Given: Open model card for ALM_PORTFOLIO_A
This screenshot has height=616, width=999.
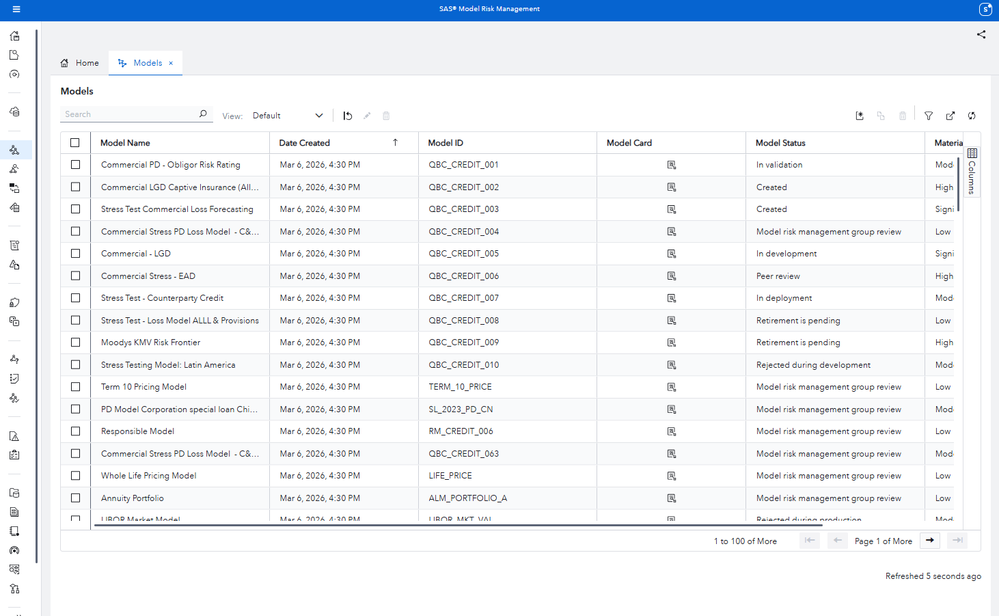Looking at the screenshot, I should pos(671,498).
